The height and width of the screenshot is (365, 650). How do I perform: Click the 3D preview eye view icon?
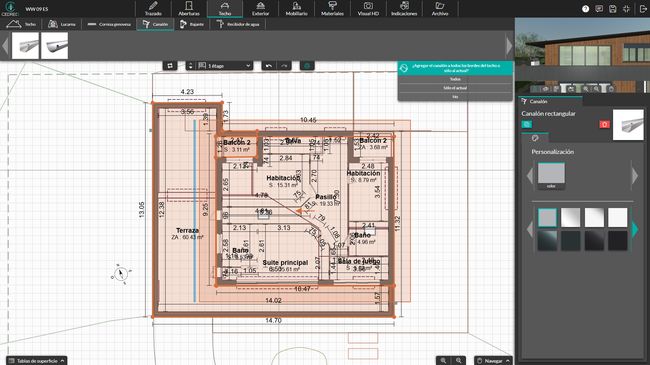click(x=546, y=89)
